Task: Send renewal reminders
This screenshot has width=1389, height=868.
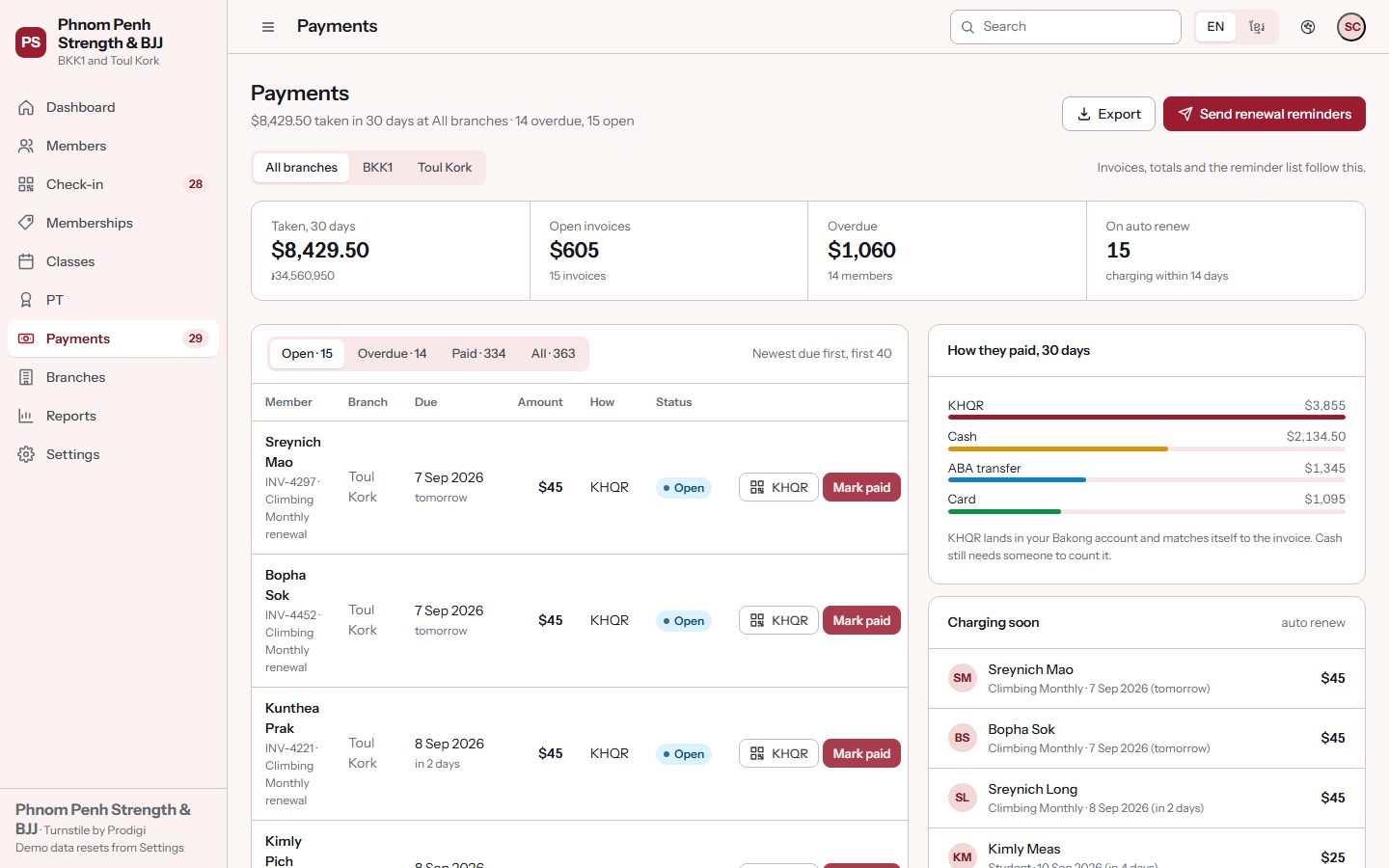Action: [x=1265, y=114]
